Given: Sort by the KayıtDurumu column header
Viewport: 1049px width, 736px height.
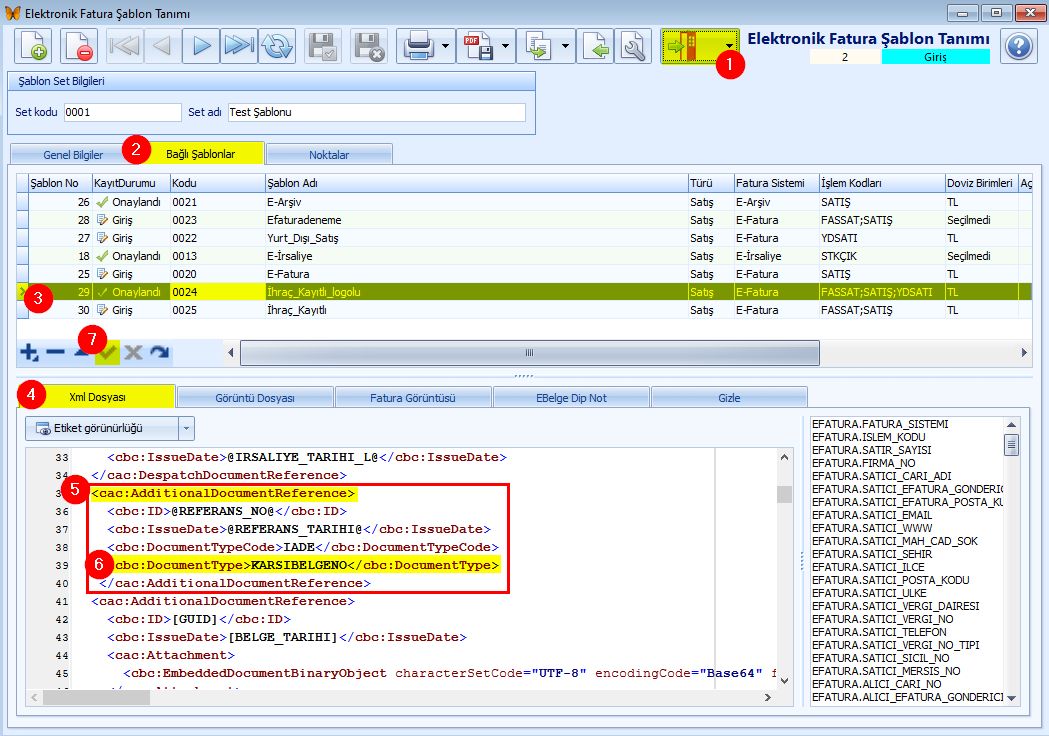Looking at the screenshot, I should (131, 183).
